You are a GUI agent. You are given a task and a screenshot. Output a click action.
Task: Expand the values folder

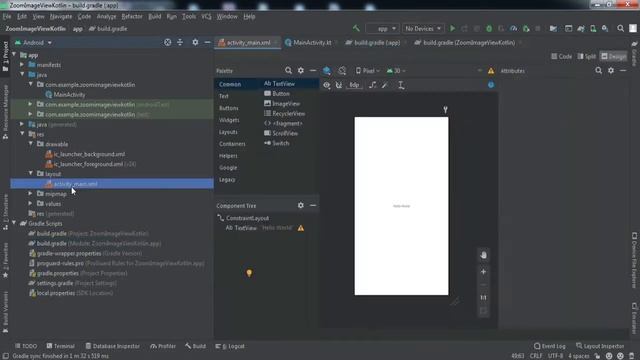31,203
